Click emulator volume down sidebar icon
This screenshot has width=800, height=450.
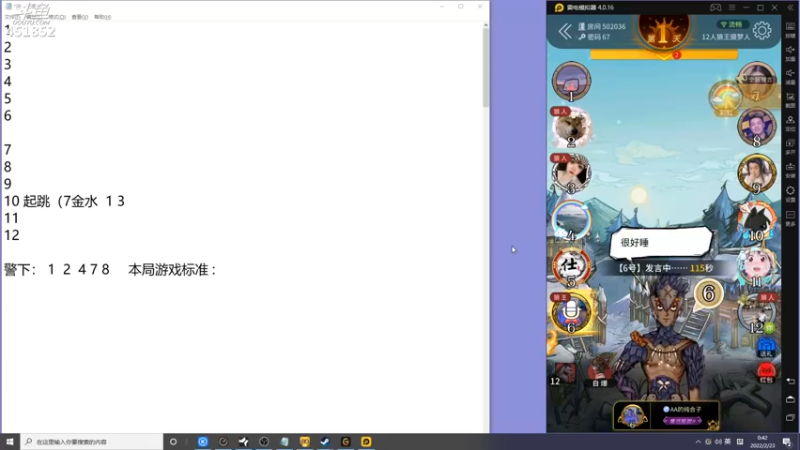pos(790,77)
